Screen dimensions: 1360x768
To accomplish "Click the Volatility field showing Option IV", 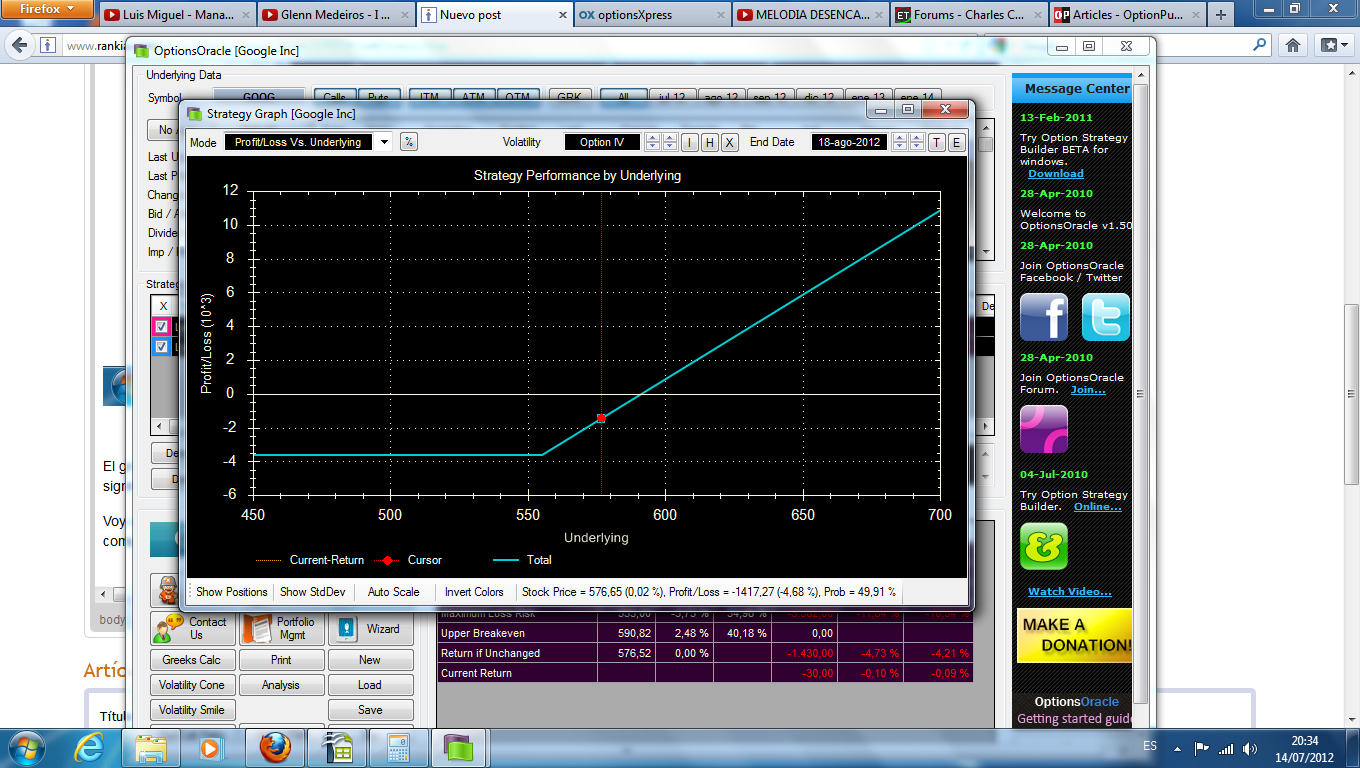I will (x=602, y=142).
